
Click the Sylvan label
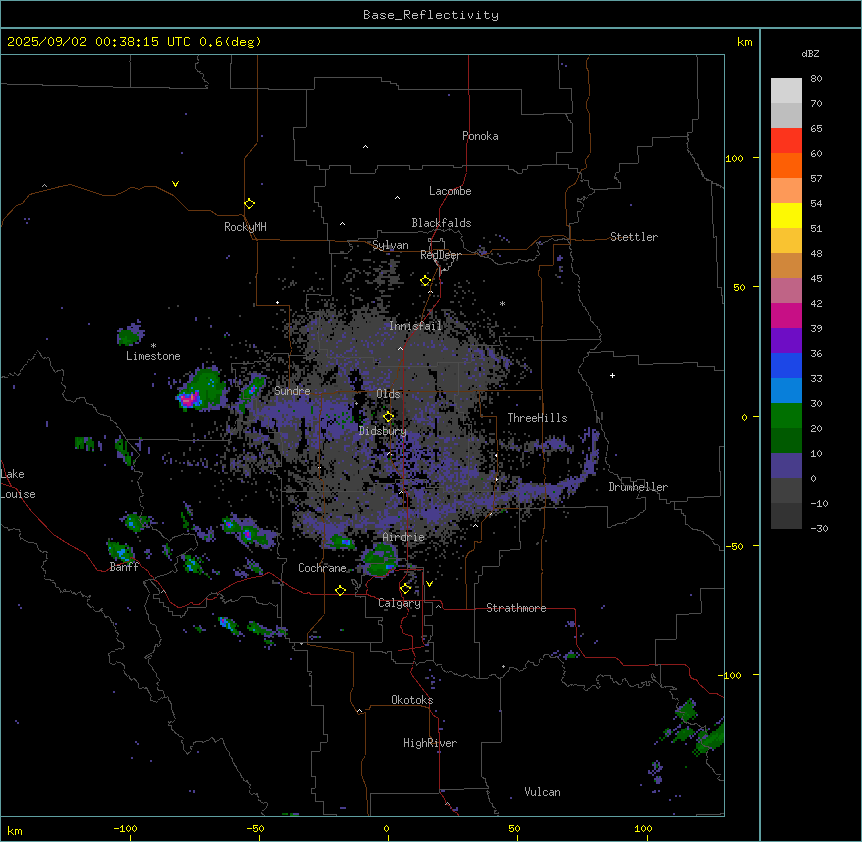390,245
